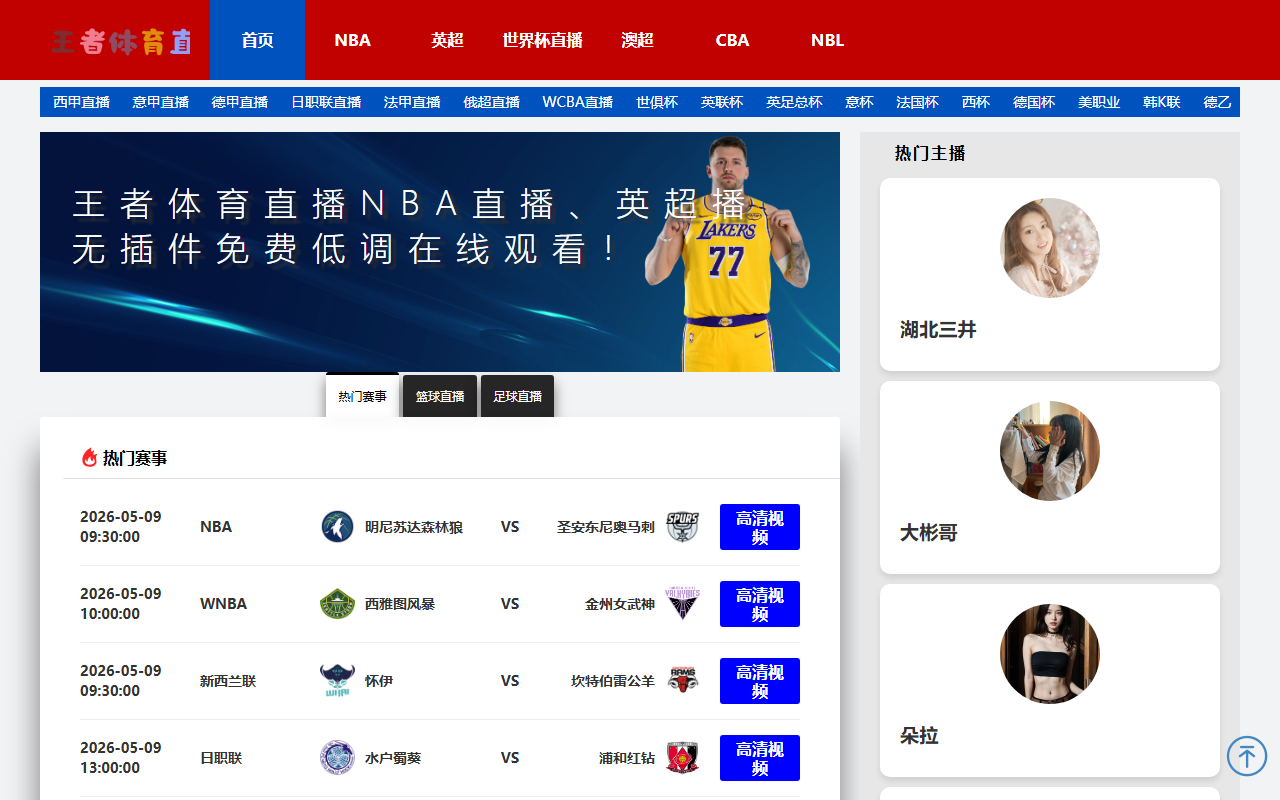Open the WCBA直播 link
The image size is (1280, 800).
pos(578,102)
